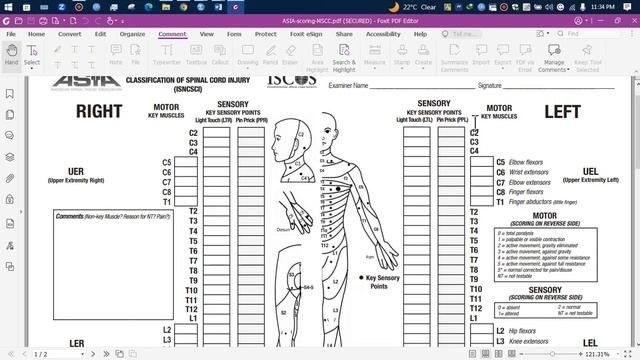Image resolution: width=640 pixels, height=360 pixels.
Task: Click the Stamp tool
Action: (402, 55)
